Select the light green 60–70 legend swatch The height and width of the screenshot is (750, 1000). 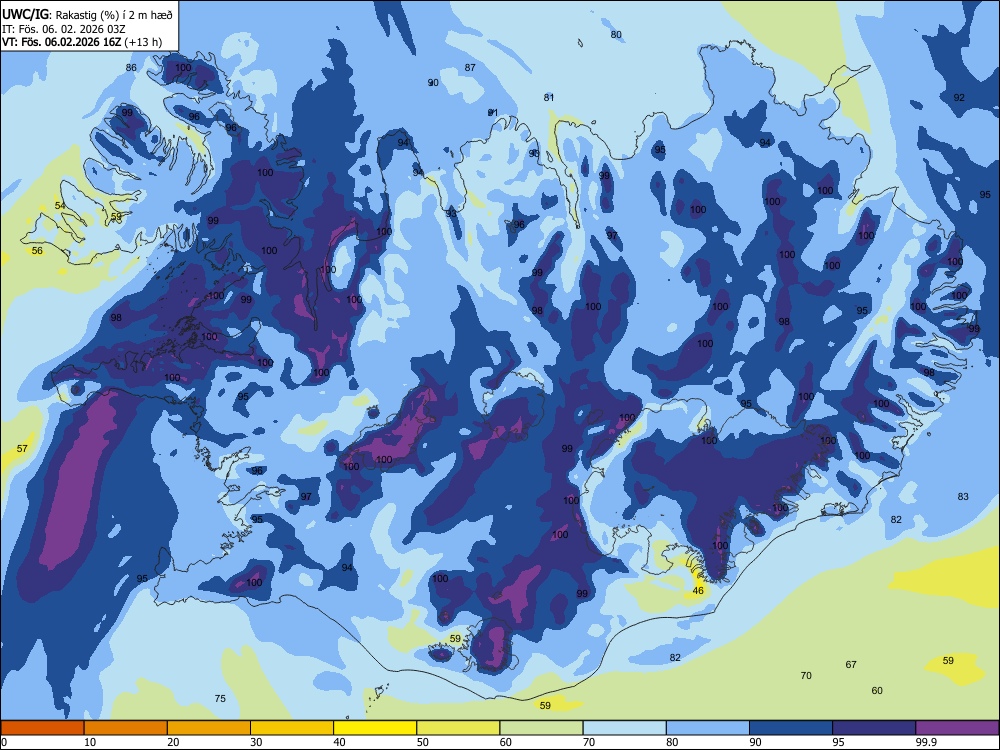[x=541, y=728]
